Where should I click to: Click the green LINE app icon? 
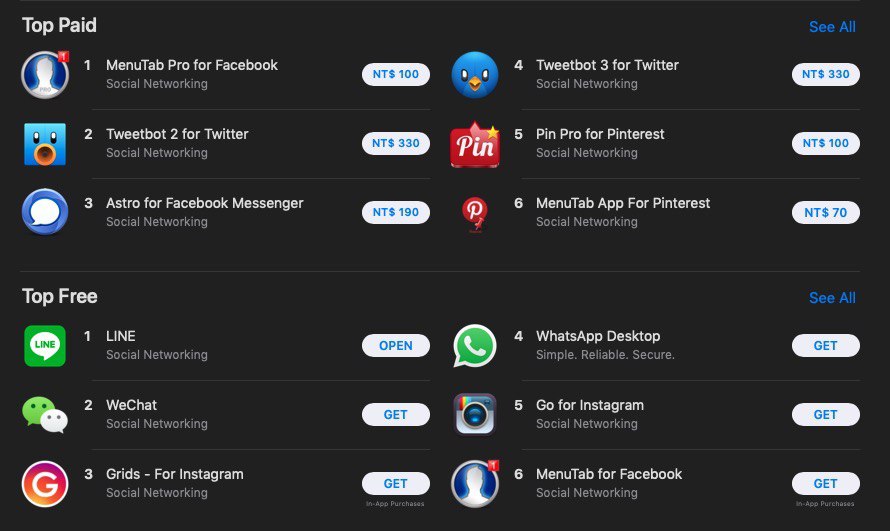point(45,345)
